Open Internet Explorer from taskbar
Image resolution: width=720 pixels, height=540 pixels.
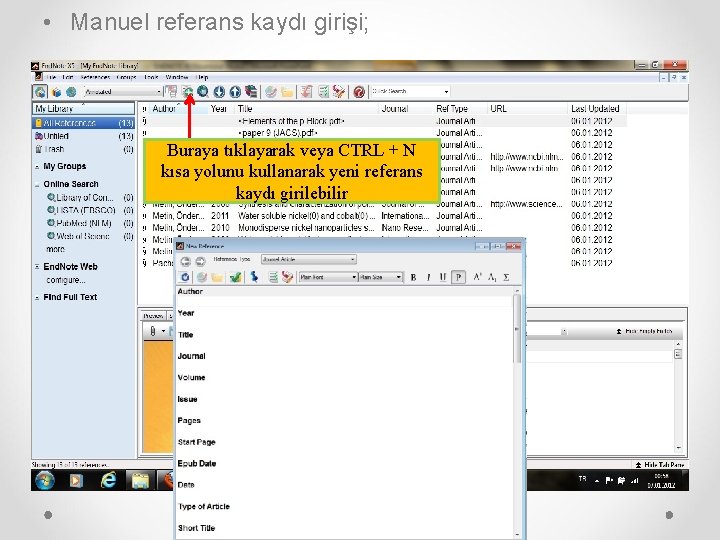tap(108, 480)
